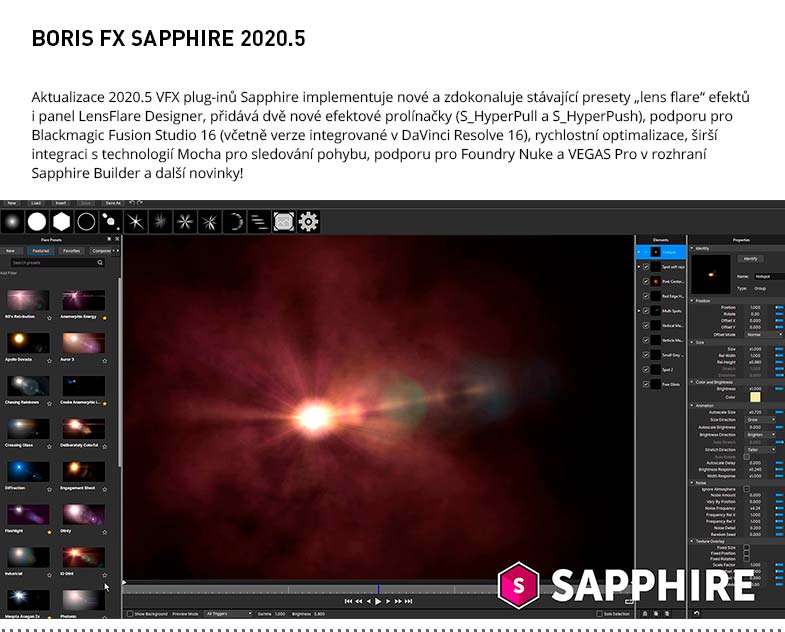The height and width of the screenshot is (632, 785).
Task: Favorite the Diffraction preset star
Action: [x=49, y=489]
